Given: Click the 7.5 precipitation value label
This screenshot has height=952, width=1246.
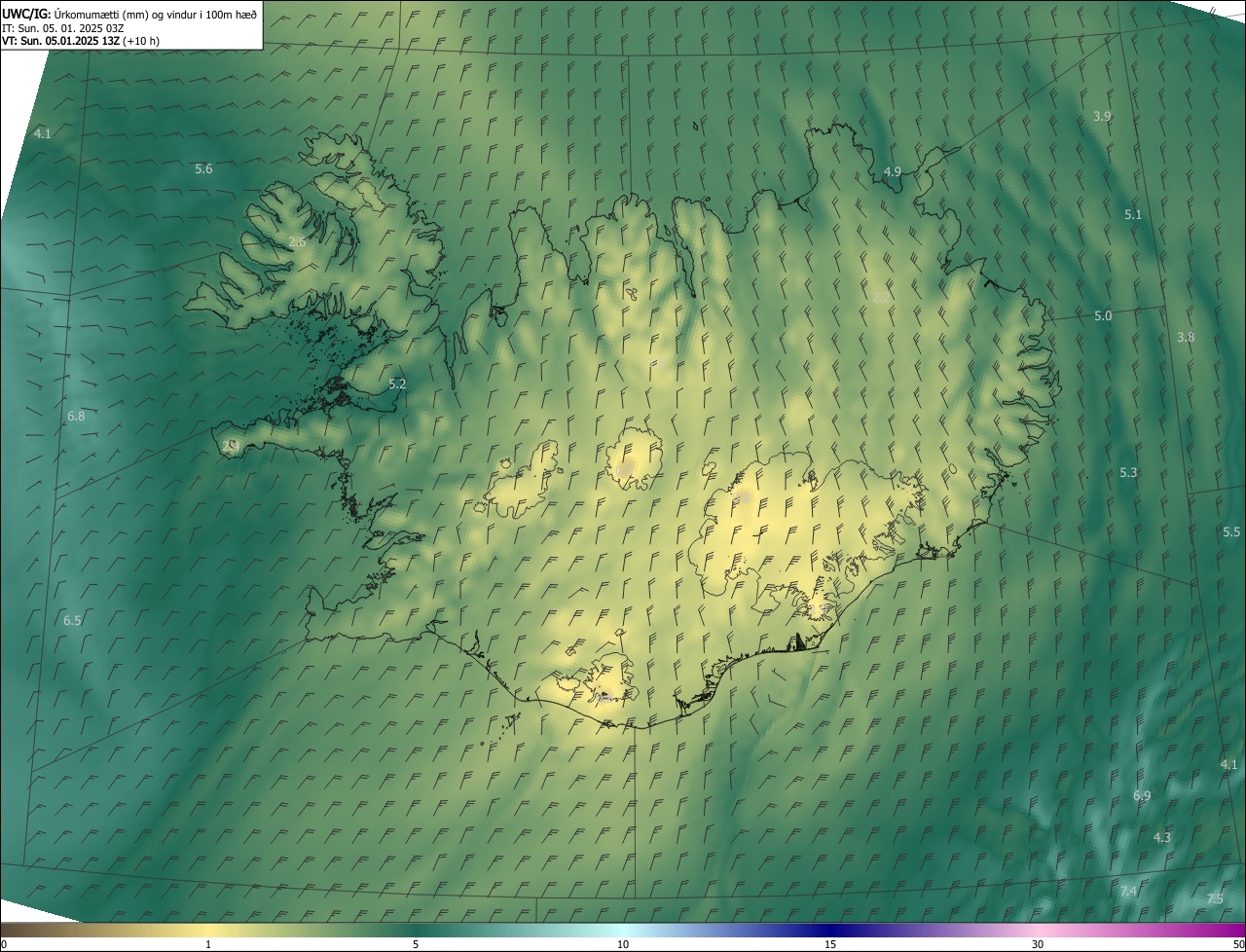Looking at the screenshot, I should pyautogui.click(x=1215, y=899).
